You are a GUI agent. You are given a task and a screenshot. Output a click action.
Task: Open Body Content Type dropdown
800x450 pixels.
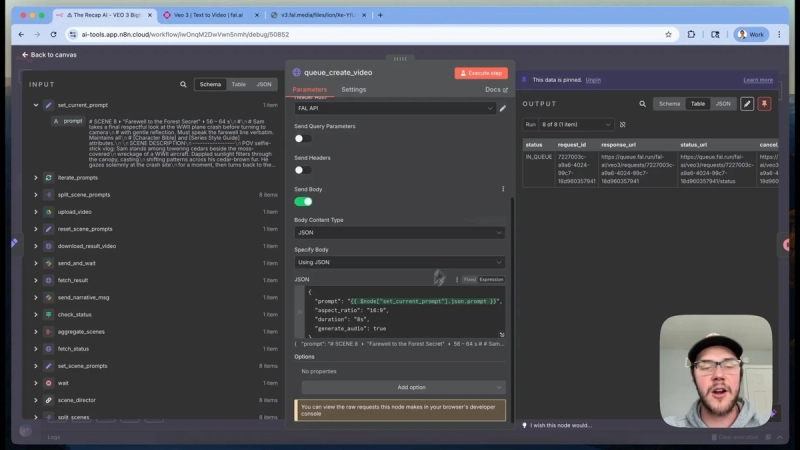pyautogui.click(x=399, y=233)
